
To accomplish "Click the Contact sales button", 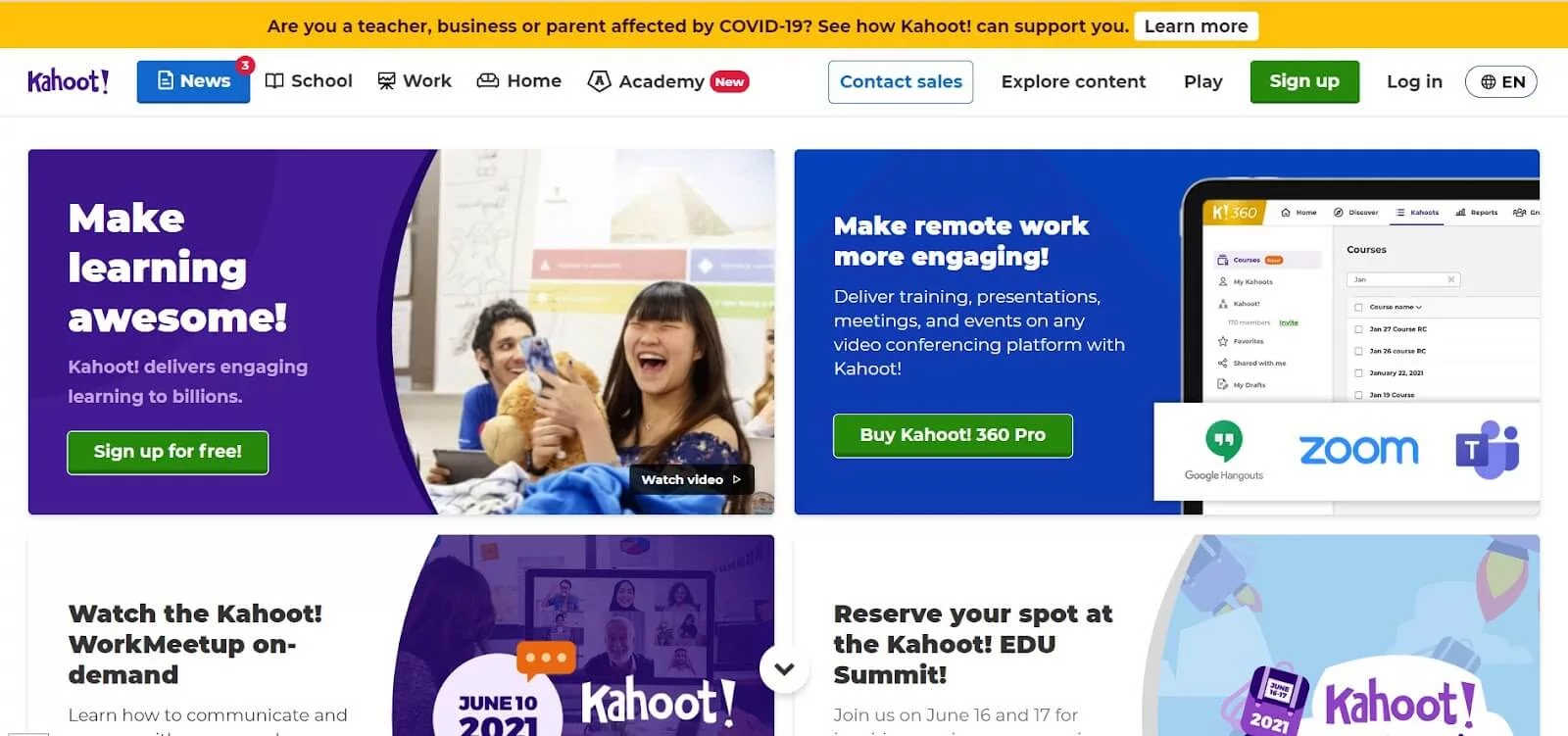I will click(901, 82).
